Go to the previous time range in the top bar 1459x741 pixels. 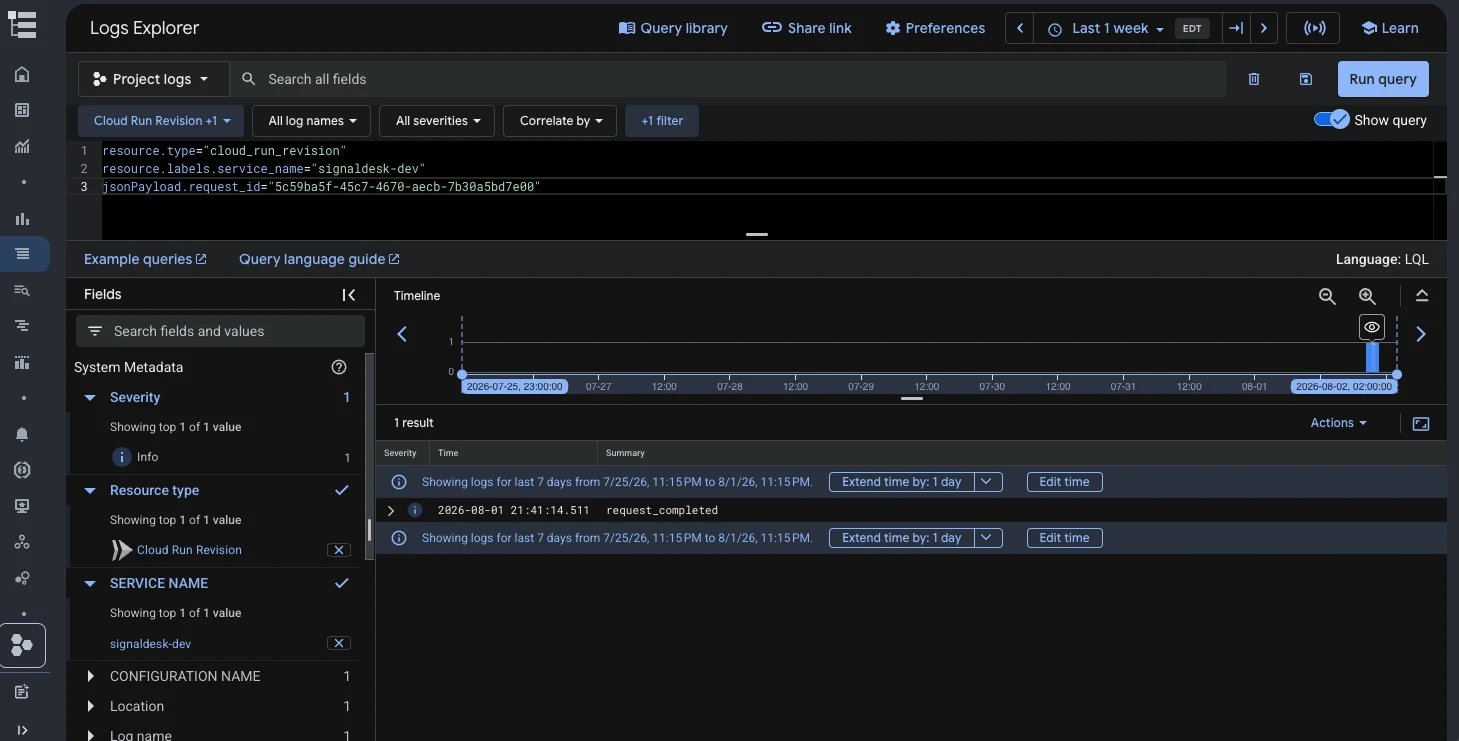tap(1020, 28)
